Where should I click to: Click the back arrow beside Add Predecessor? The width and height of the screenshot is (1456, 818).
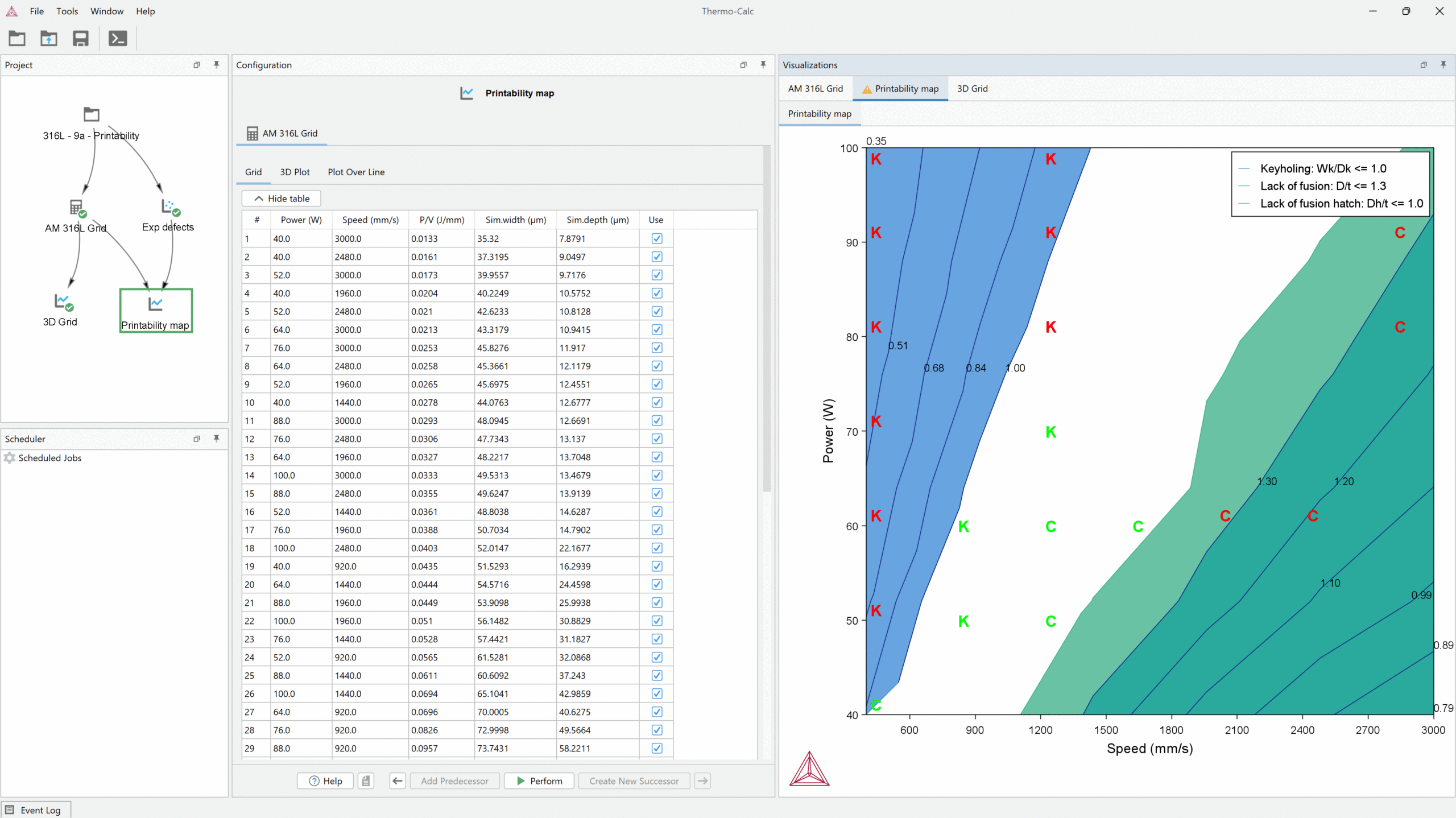[398, 781]
